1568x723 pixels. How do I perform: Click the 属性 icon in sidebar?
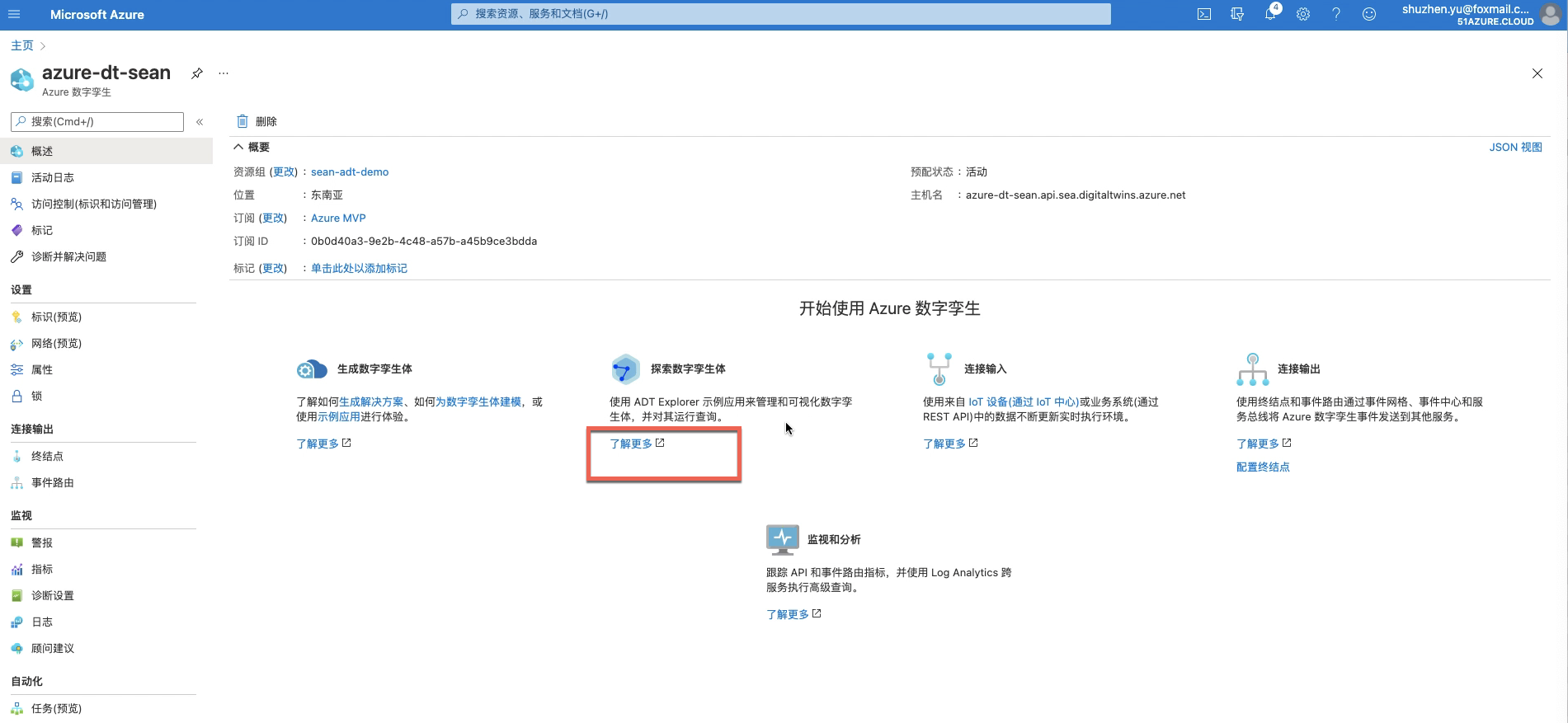[16, 370]
